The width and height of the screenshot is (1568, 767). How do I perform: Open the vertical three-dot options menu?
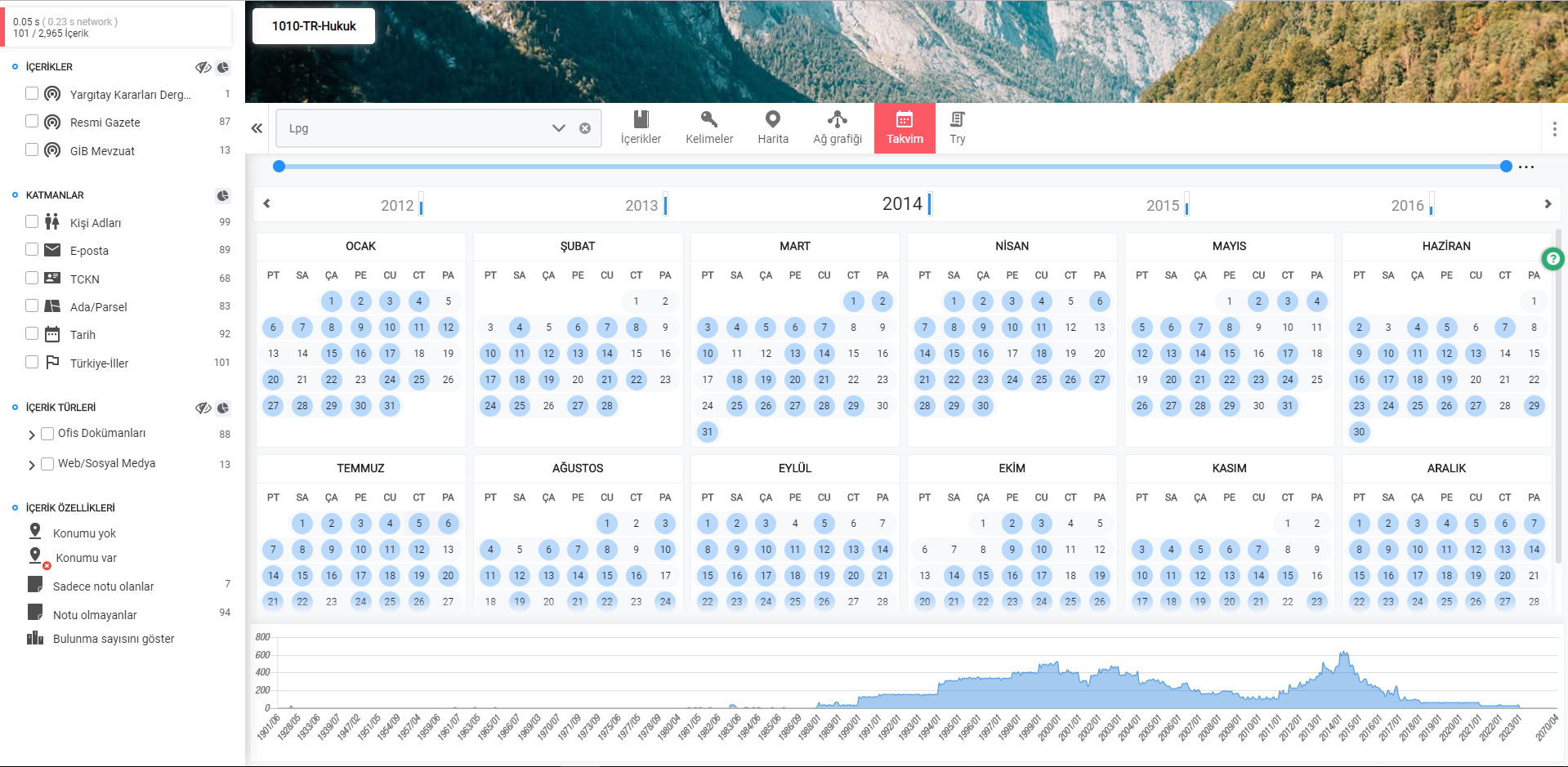click(x=1554, y=129)
